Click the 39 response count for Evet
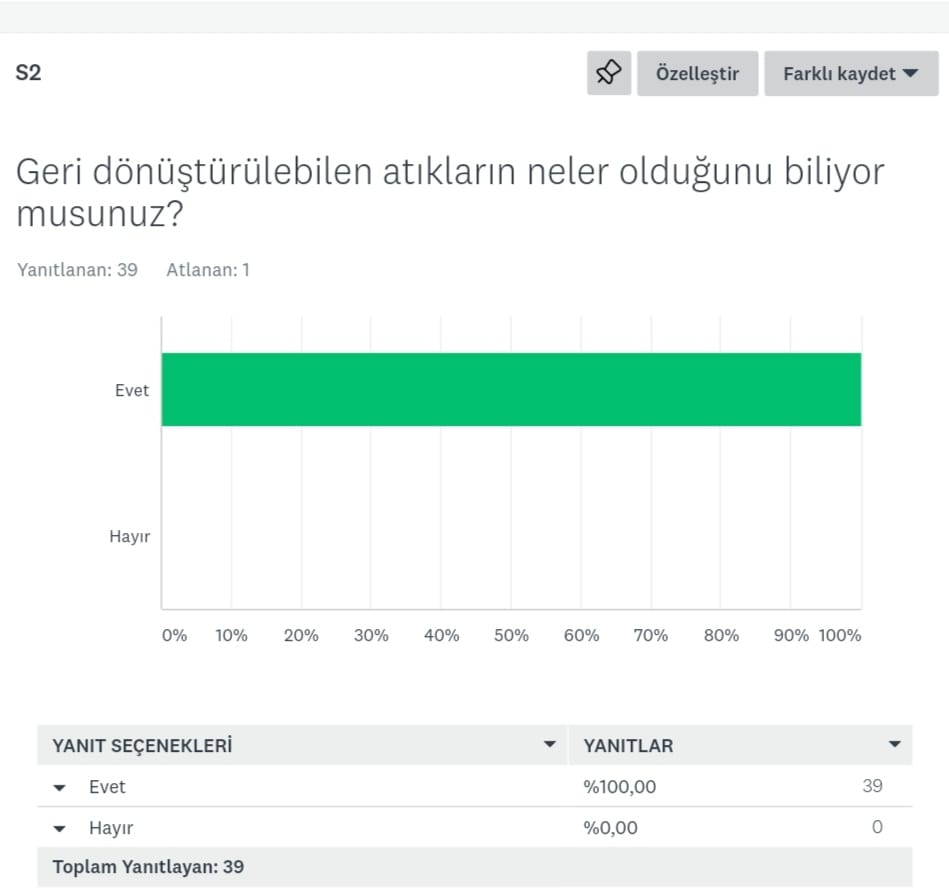Viewport: 949px width, 891px height. coord(875,787)
